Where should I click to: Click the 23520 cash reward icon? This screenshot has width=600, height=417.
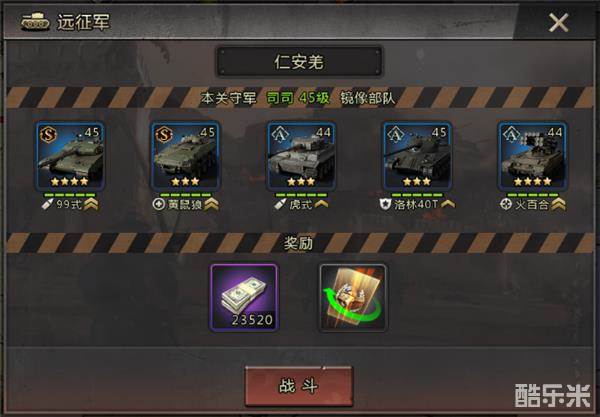pyautogui.click(x=244, y=297)
